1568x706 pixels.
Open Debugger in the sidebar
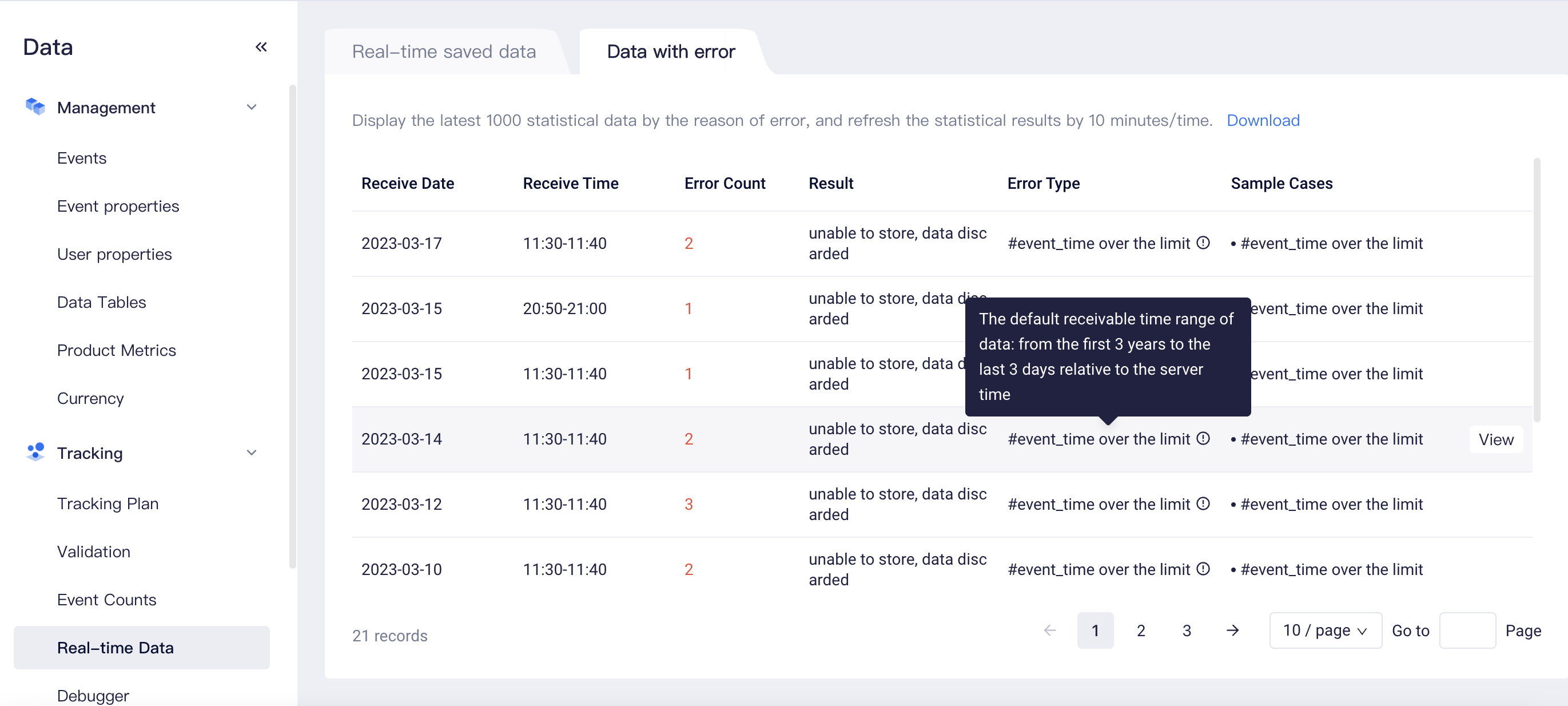(93, 696)
